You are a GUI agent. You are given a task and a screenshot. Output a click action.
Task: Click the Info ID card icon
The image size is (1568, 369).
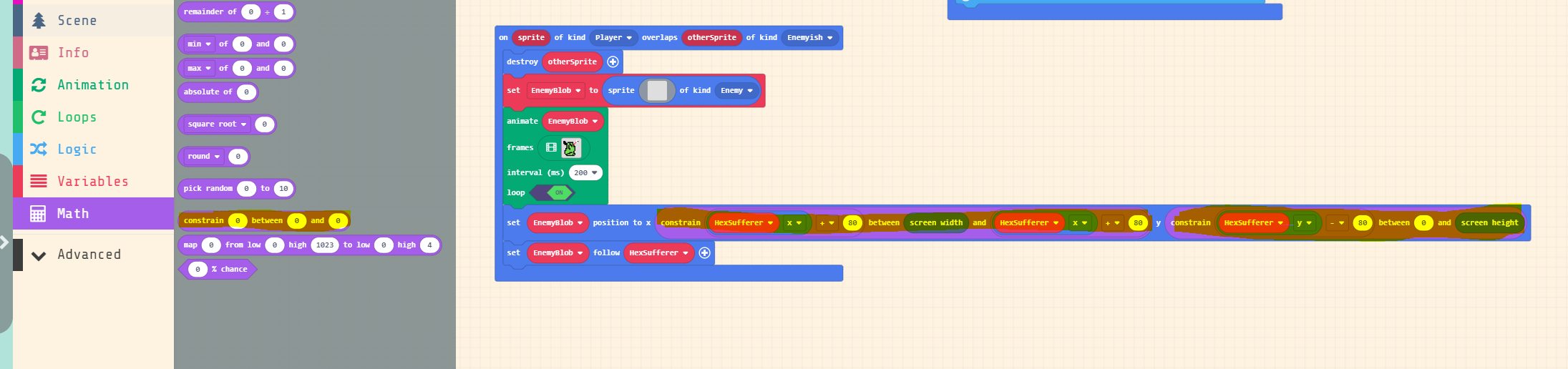[x=39, y=52]
